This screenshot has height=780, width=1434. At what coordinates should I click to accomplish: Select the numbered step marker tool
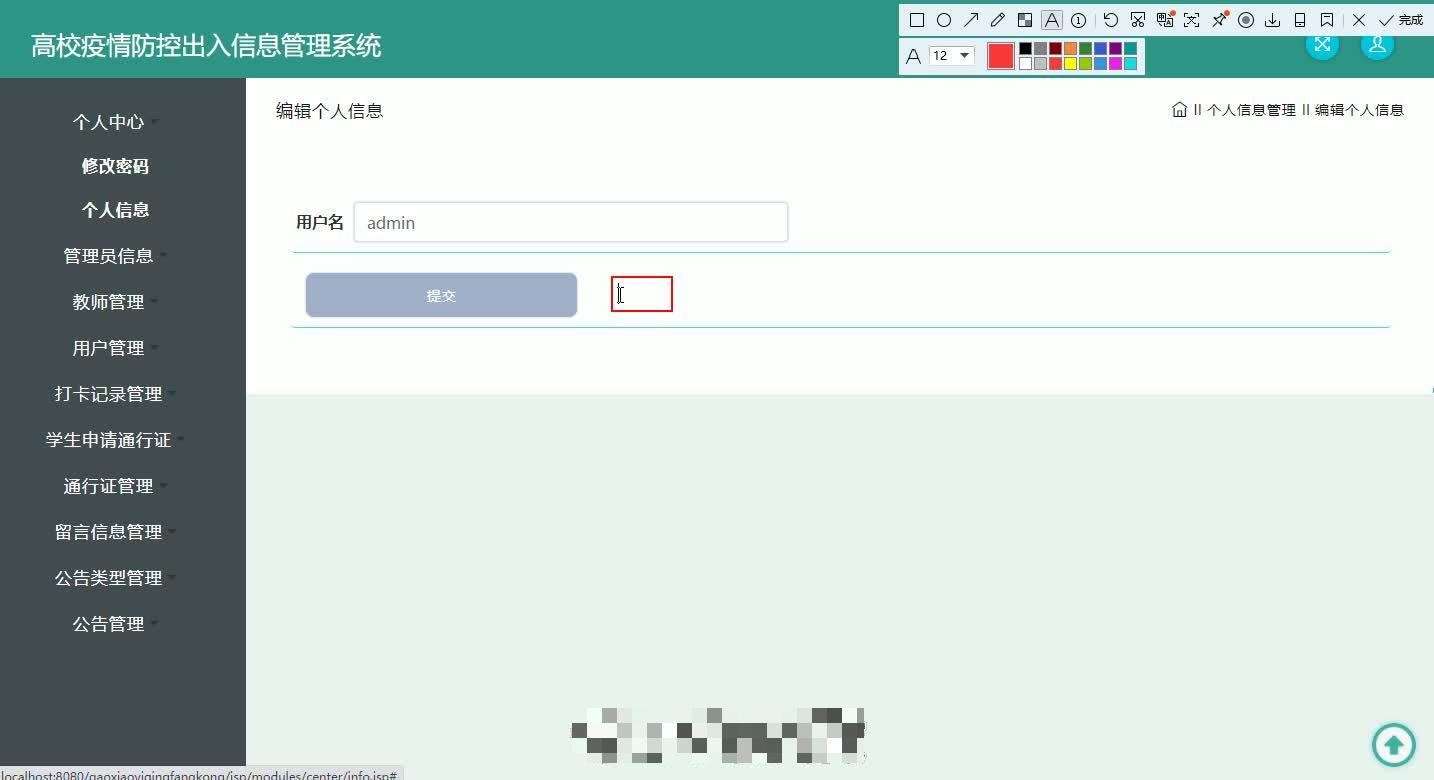(x=1079, y=20)
